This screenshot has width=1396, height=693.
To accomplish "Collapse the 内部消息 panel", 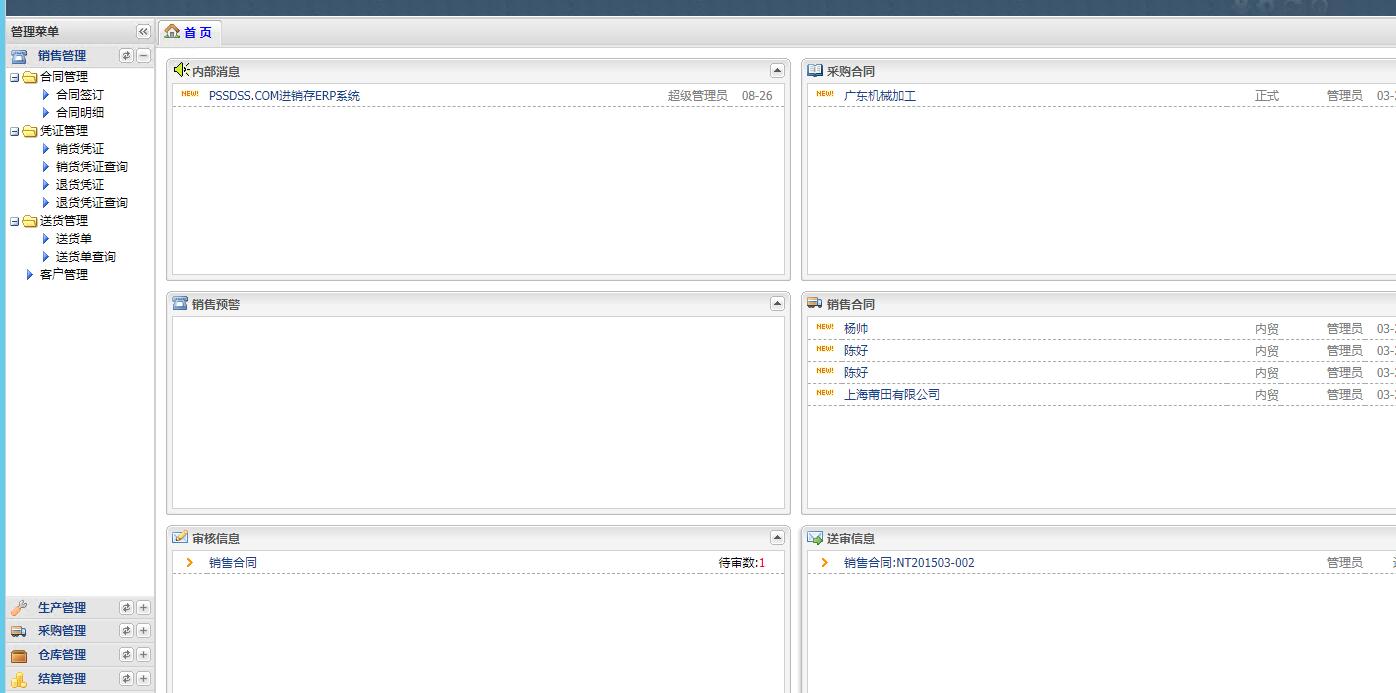I will click(x=777, y=71).
